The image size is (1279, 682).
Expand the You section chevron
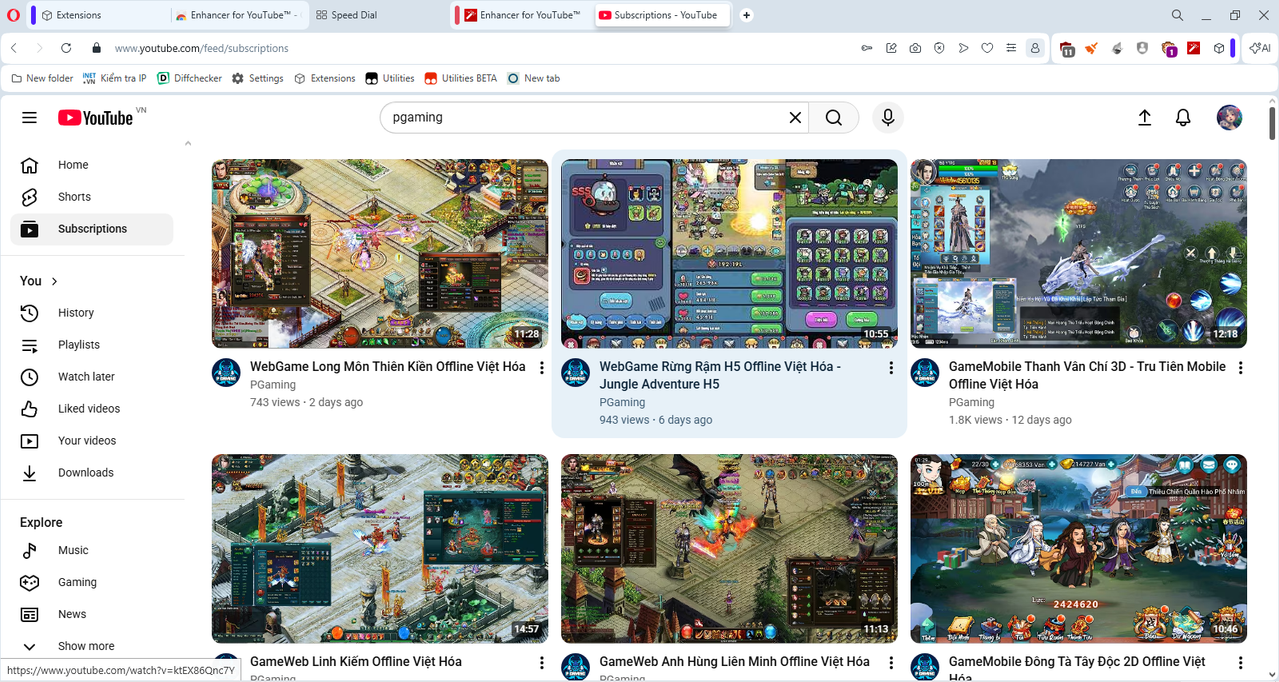click(54, 281)
